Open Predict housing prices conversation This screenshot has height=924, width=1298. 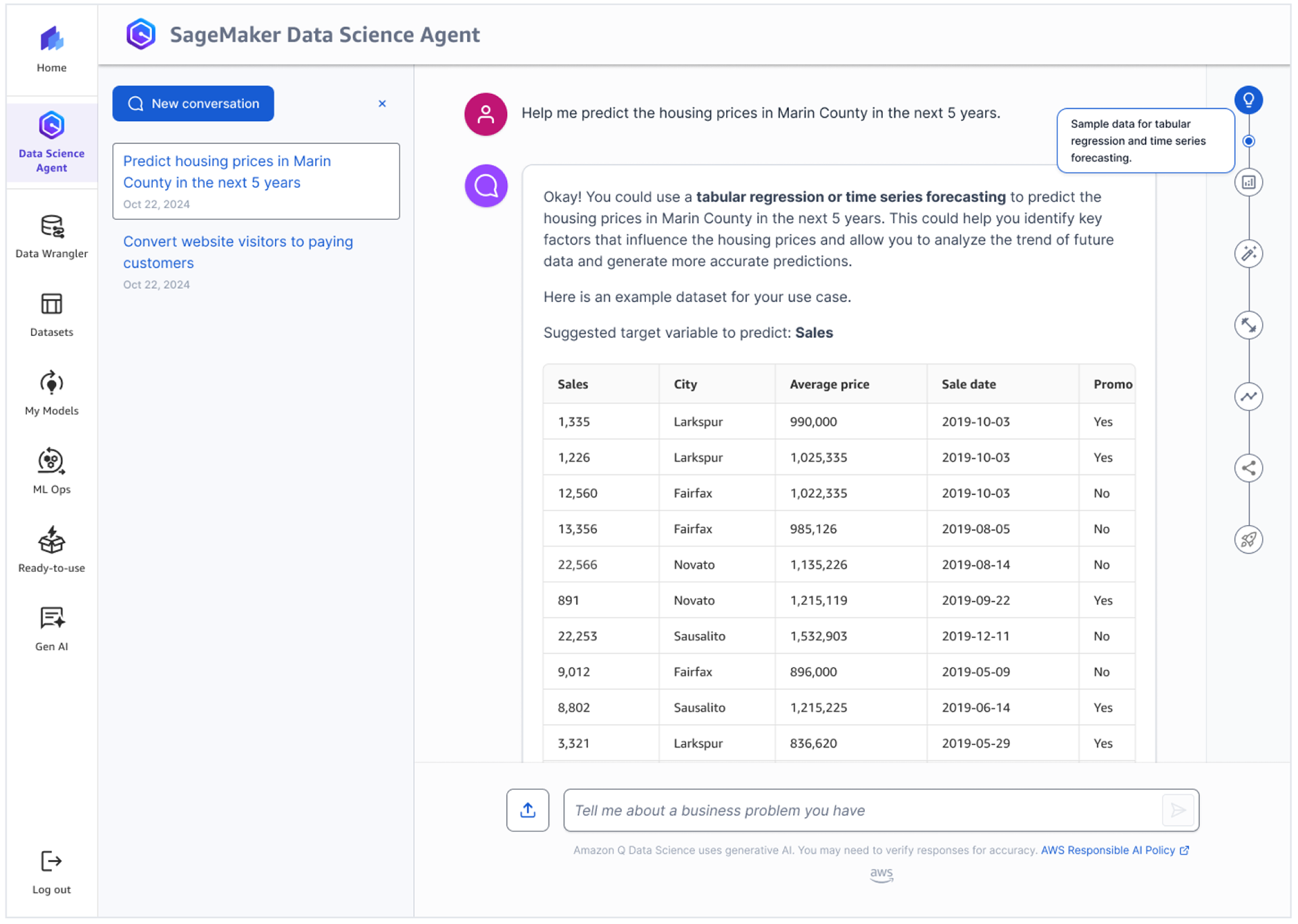(256, 181)
